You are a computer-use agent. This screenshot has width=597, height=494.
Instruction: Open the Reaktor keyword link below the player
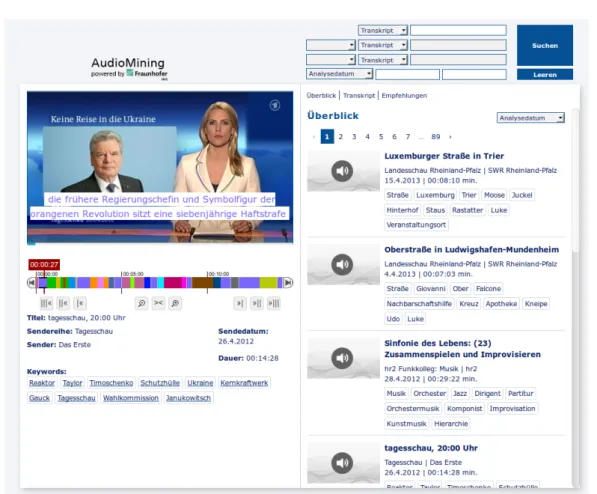pyautogui.click(x=42, y=383)
